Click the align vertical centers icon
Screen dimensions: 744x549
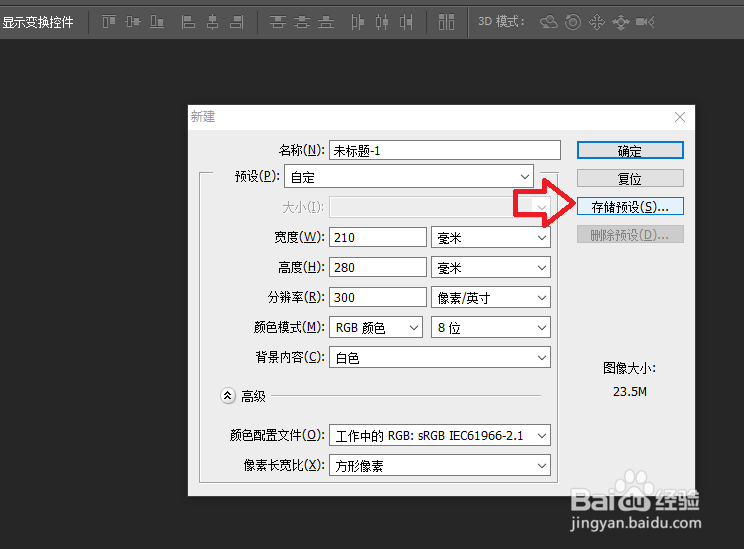[133, 22]
